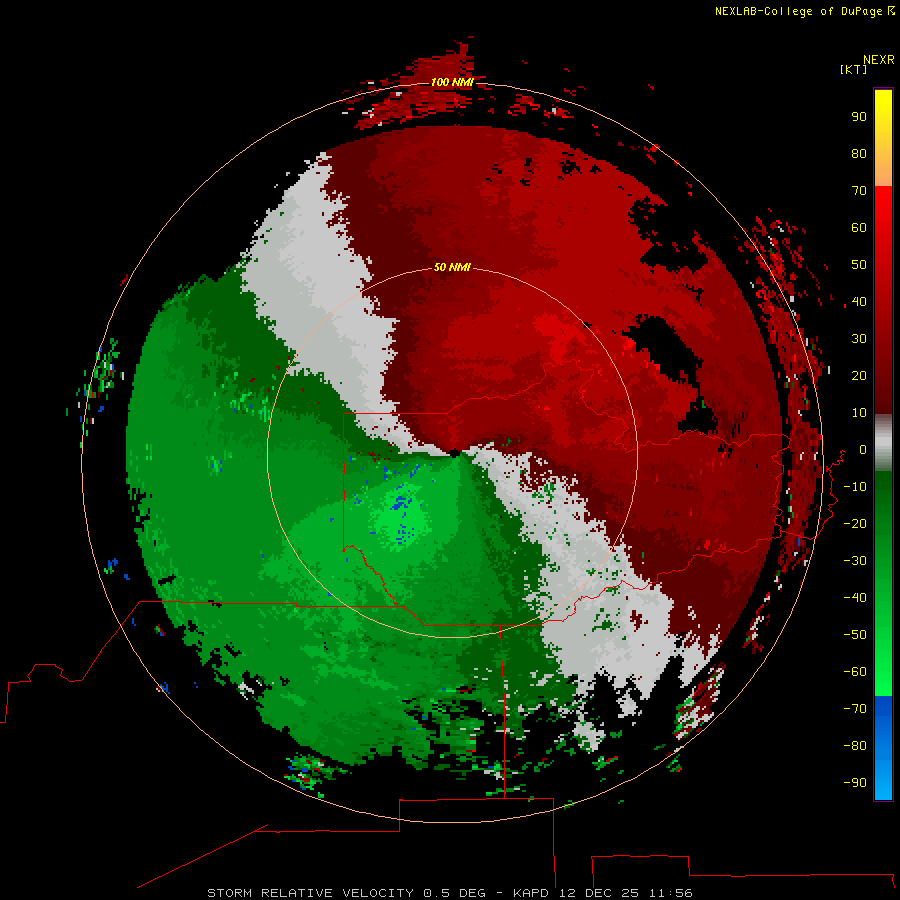Screen dimensions: 900x900
Task: Click the bright green inbound velocity core
Action: point(402,518)
